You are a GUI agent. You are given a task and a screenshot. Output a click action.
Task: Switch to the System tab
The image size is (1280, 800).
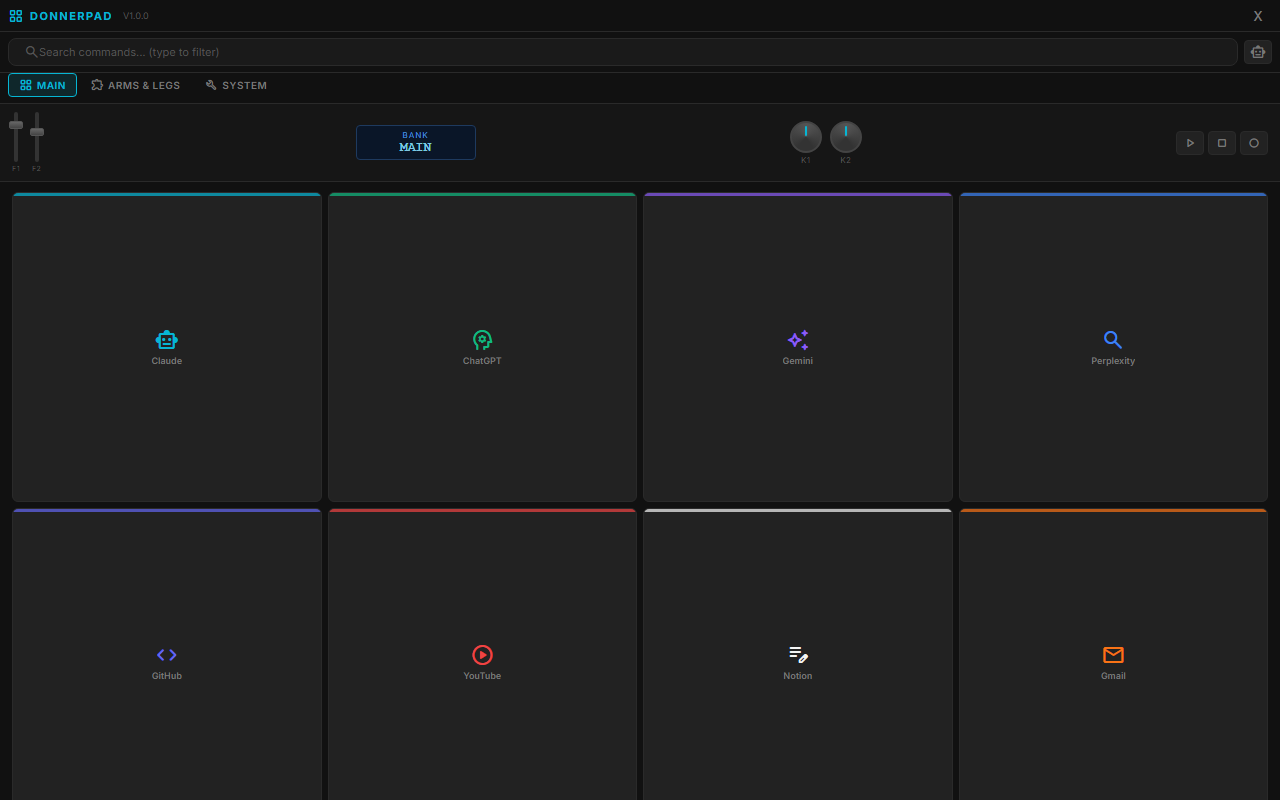tap(236, 85)
